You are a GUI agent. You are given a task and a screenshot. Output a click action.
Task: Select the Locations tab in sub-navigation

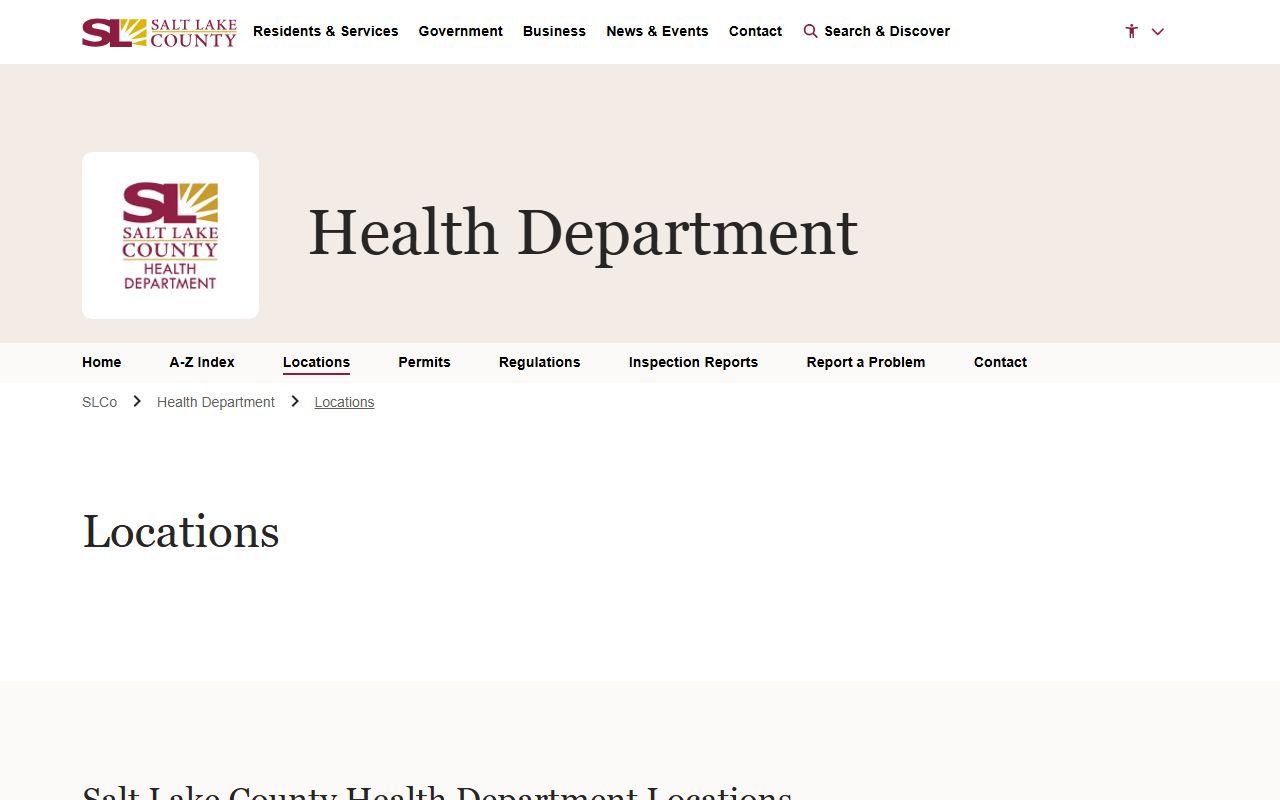click(x=316, y=362)
